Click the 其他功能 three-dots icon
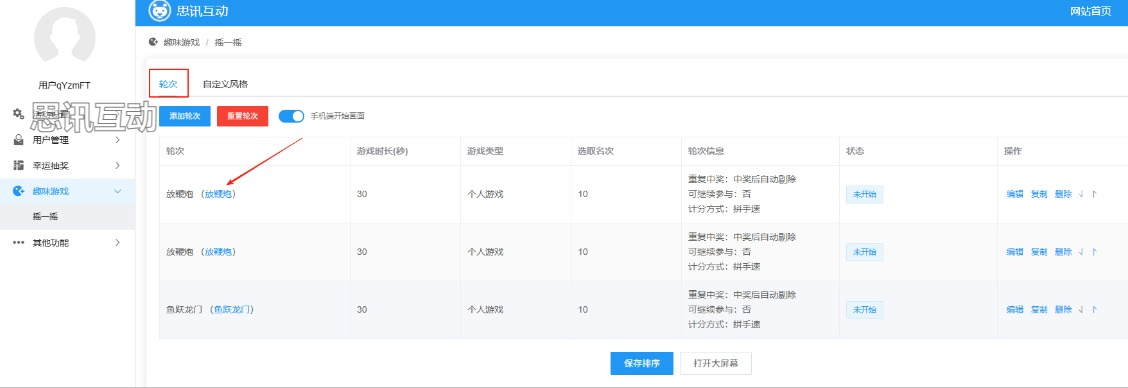The image size is (1128, 388). pos(19,243)
